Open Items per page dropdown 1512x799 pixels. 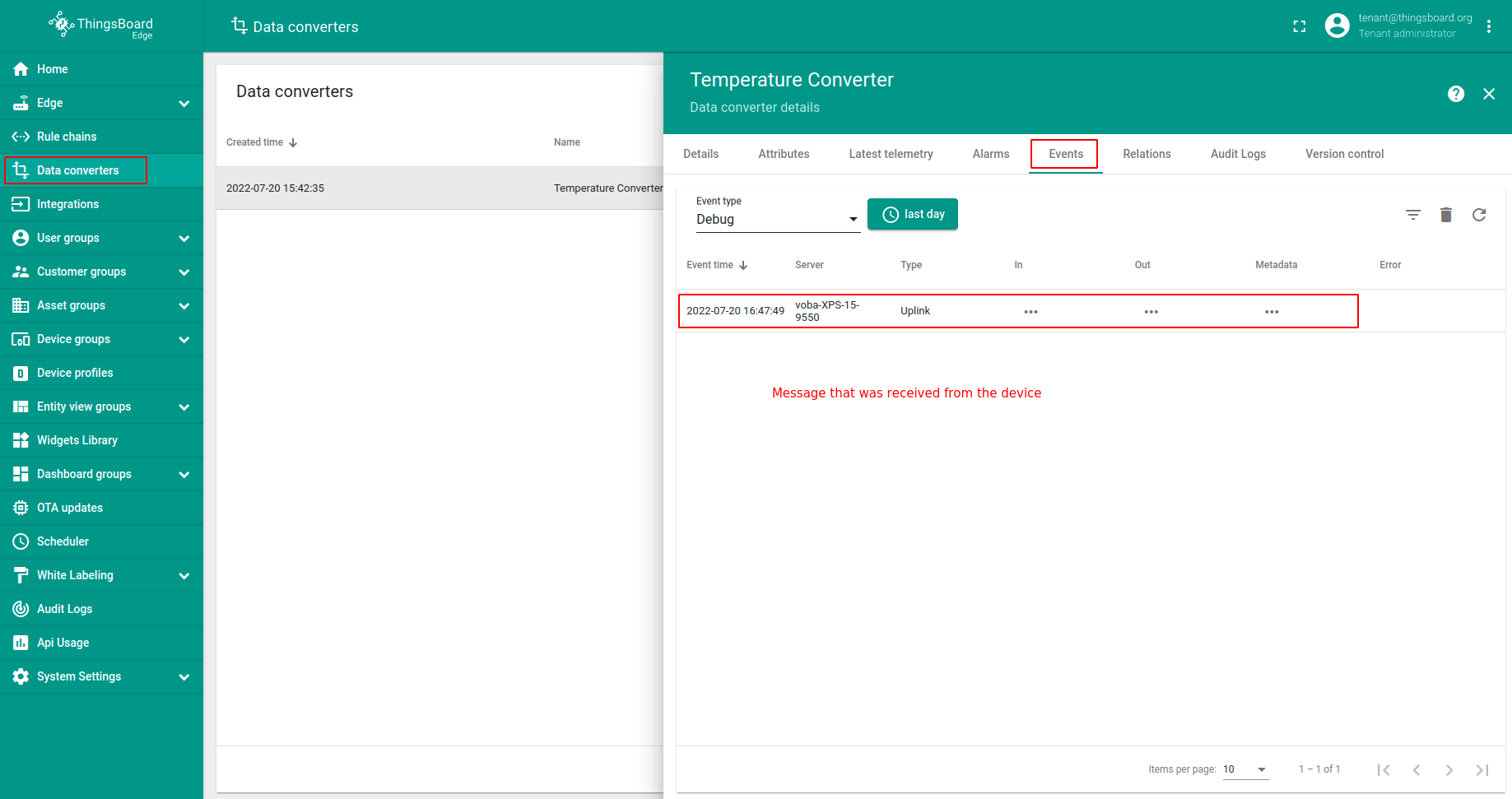[1245, 769]
